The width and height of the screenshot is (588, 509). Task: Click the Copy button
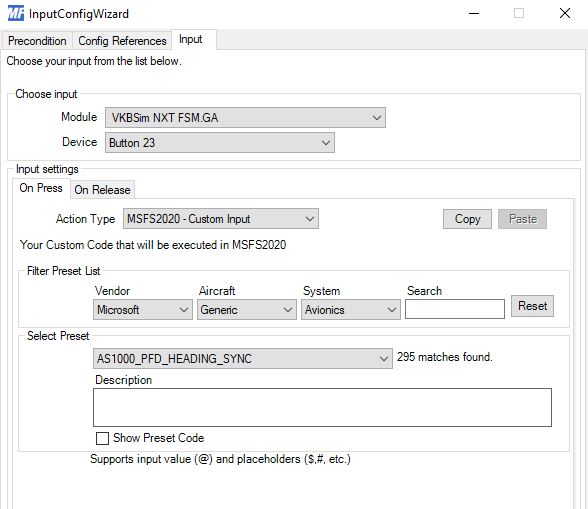pyautogui.click(x=467, y=219)
